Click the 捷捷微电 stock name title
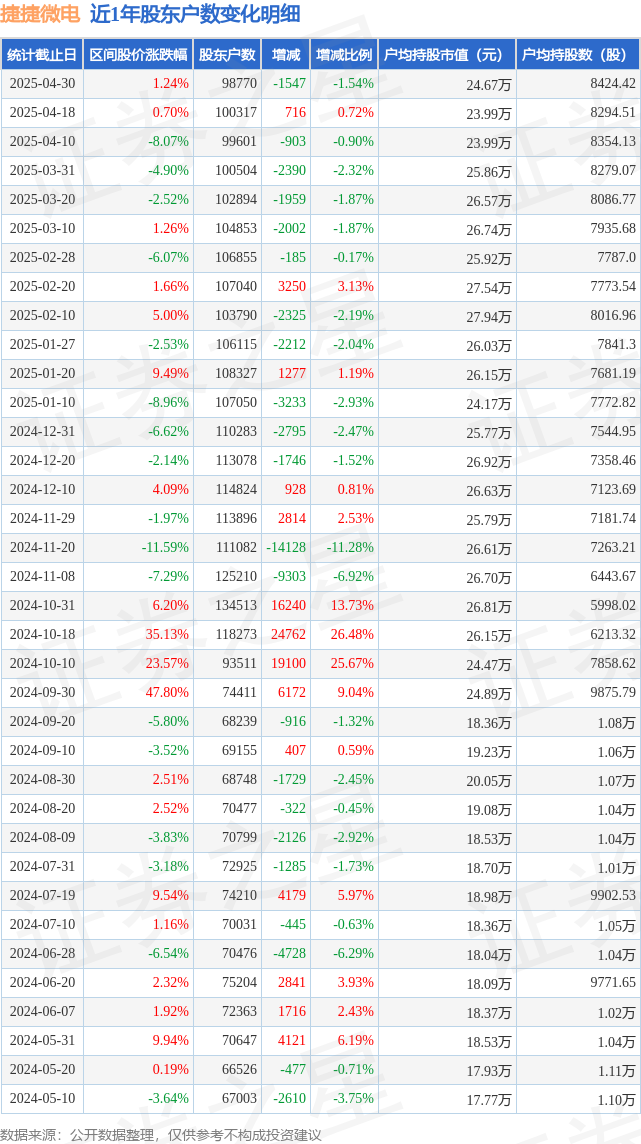The height and width of the screenshot is (1144, 641). 42,15
